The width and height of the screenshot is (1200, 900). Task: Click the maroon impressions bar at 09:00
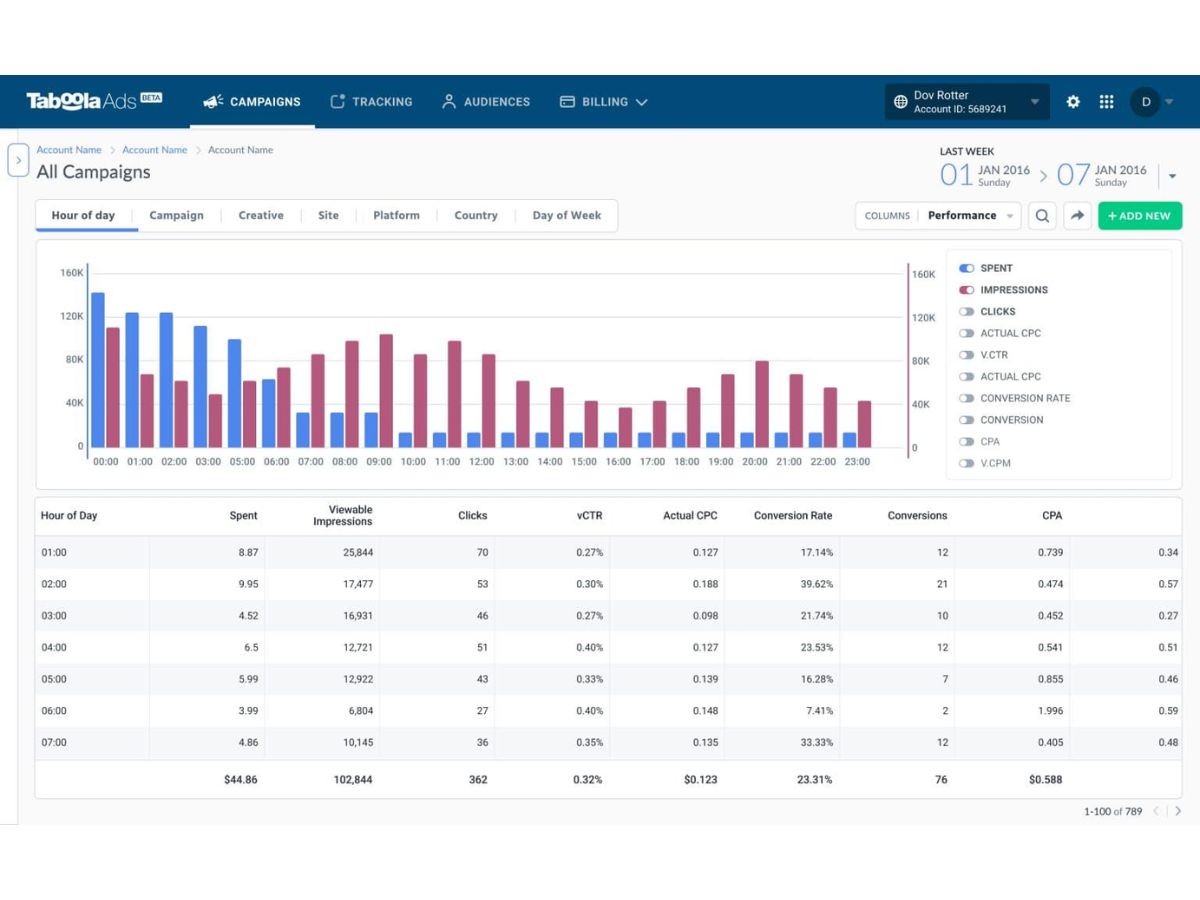pos(386,391)
